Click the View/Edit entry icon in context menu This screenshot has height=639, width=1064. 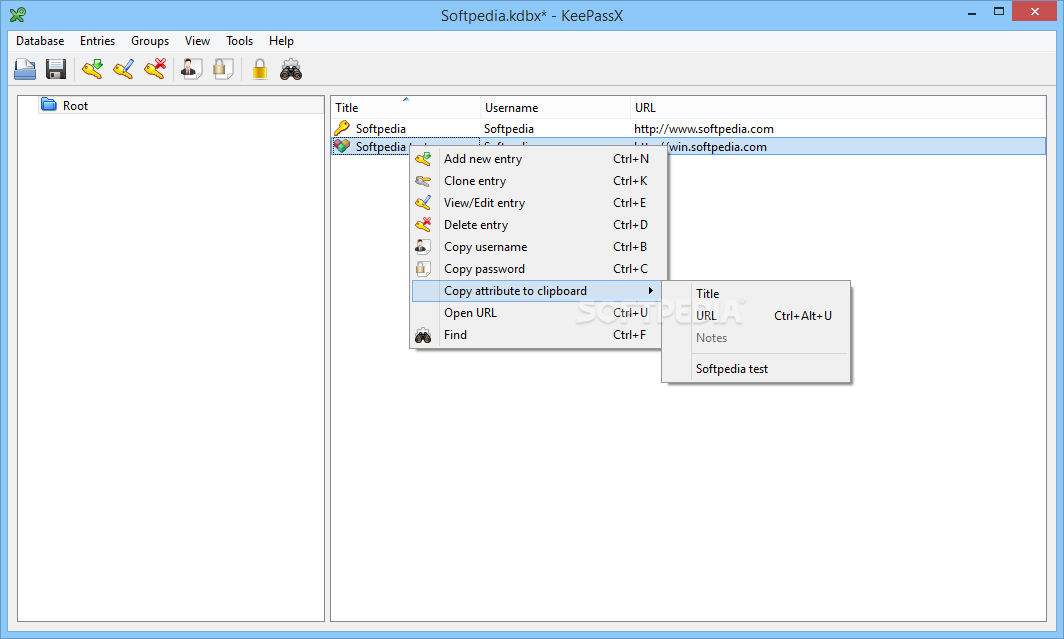click(423, 203)
